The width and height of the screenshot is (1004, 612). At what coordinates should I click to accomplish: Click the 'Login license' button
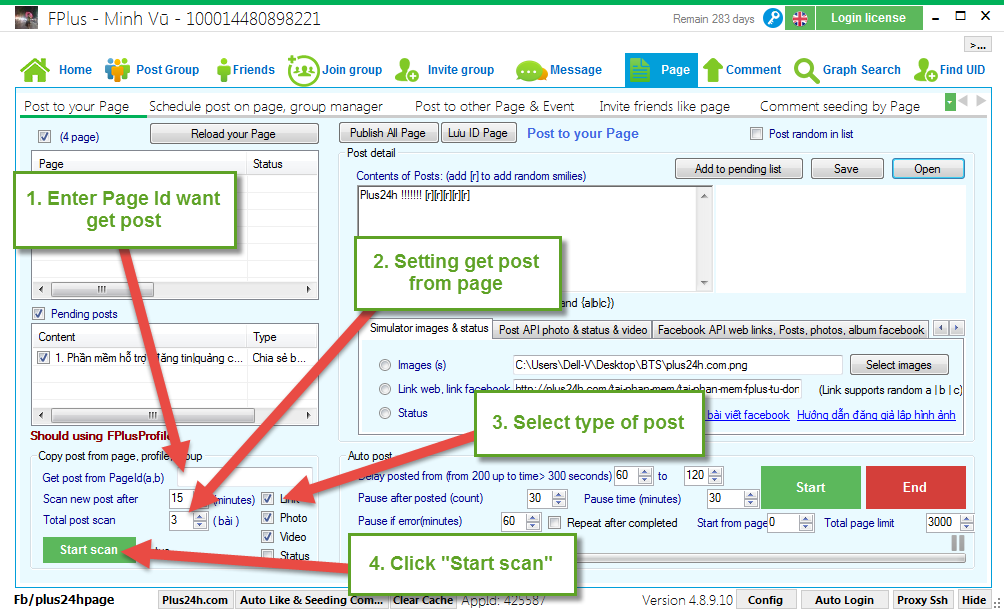click(x=869, y=18)
